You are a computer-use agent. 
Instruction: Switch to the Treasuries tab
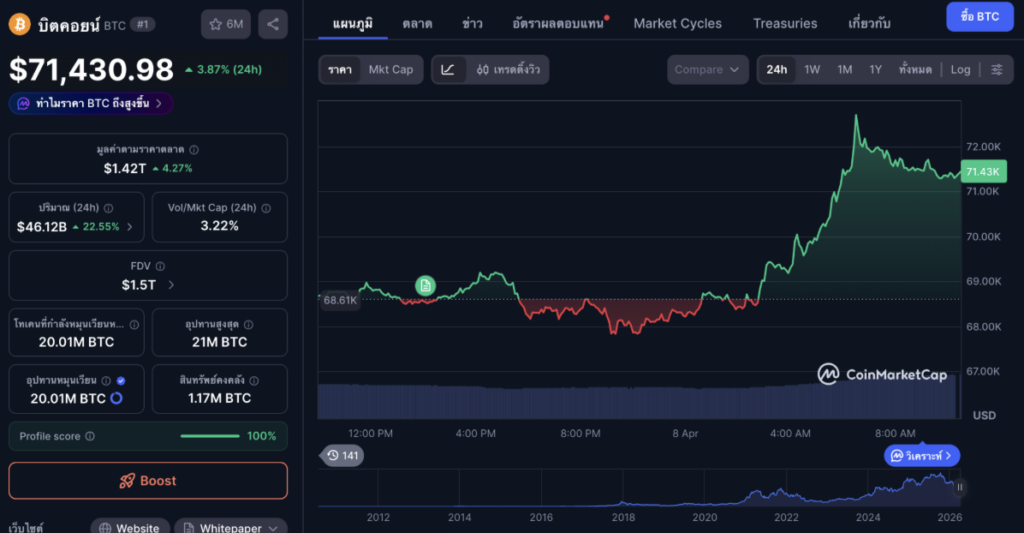click(x=784, y=23)
